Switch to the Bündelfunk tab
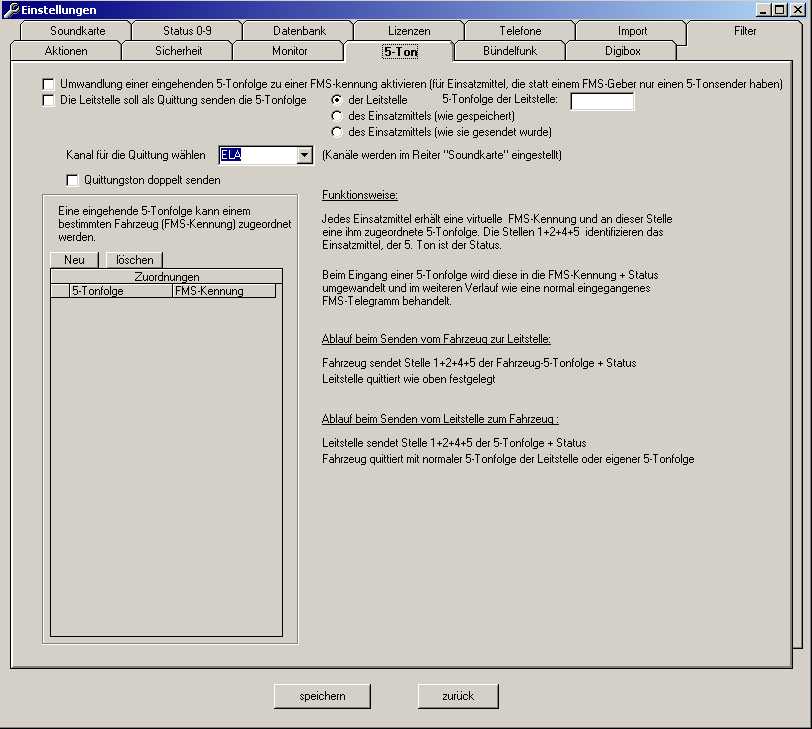Screen dimensions: 812x729 pyautogui.click(x=509, y=50)
